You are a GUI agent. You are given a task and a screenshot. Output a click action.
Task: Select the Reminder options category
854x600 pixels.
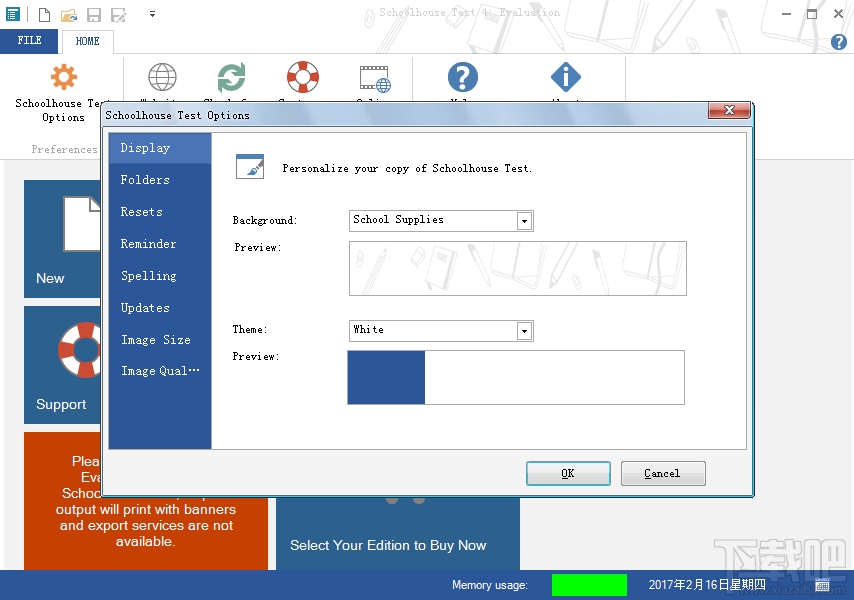tap(160, 244)
